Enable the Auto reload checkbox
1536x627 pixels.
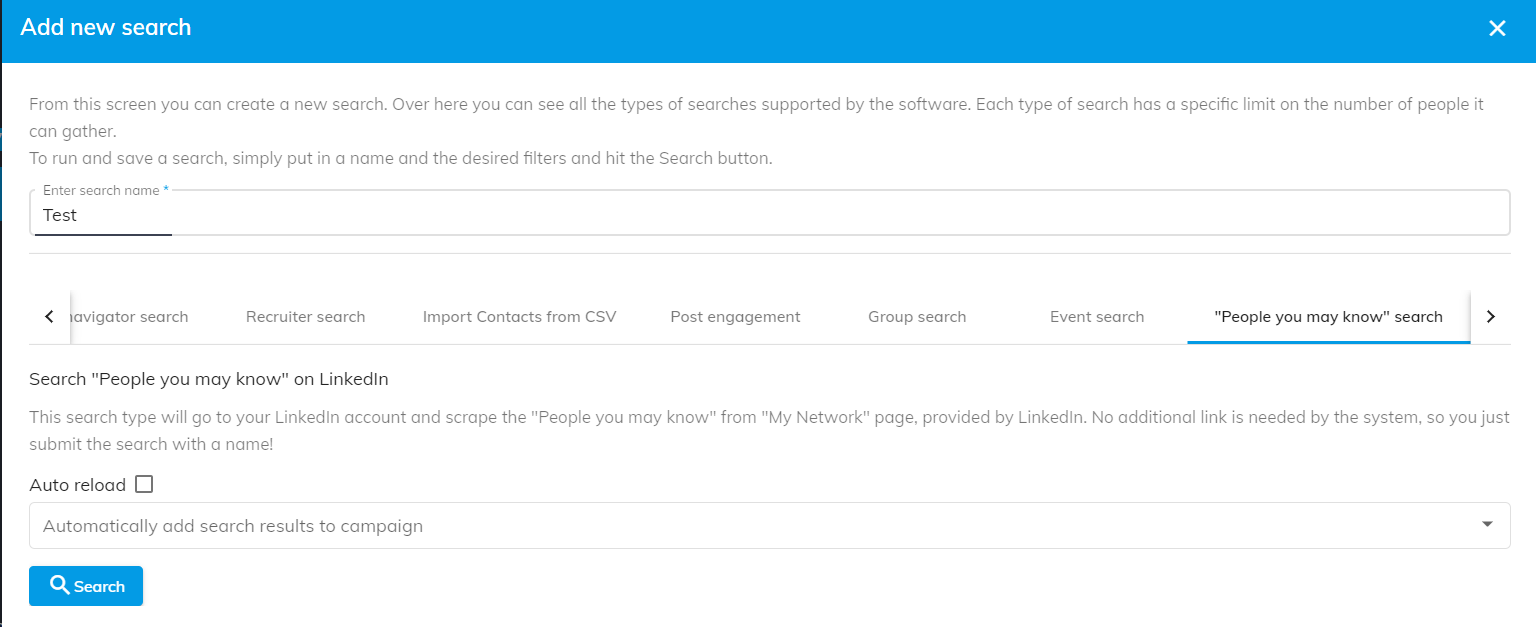click(144, 485)
